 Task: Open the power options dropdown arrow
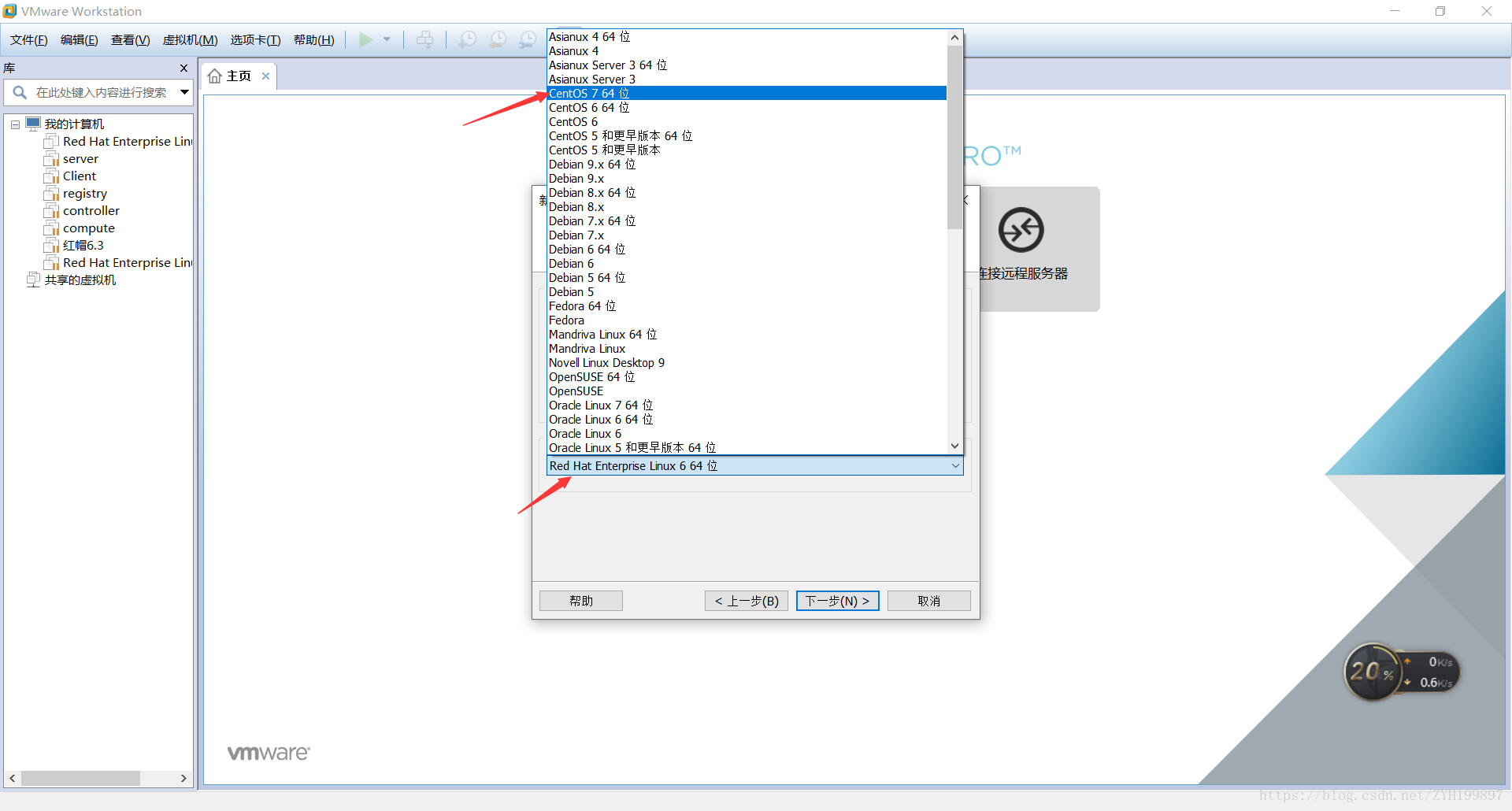[387, 39]
